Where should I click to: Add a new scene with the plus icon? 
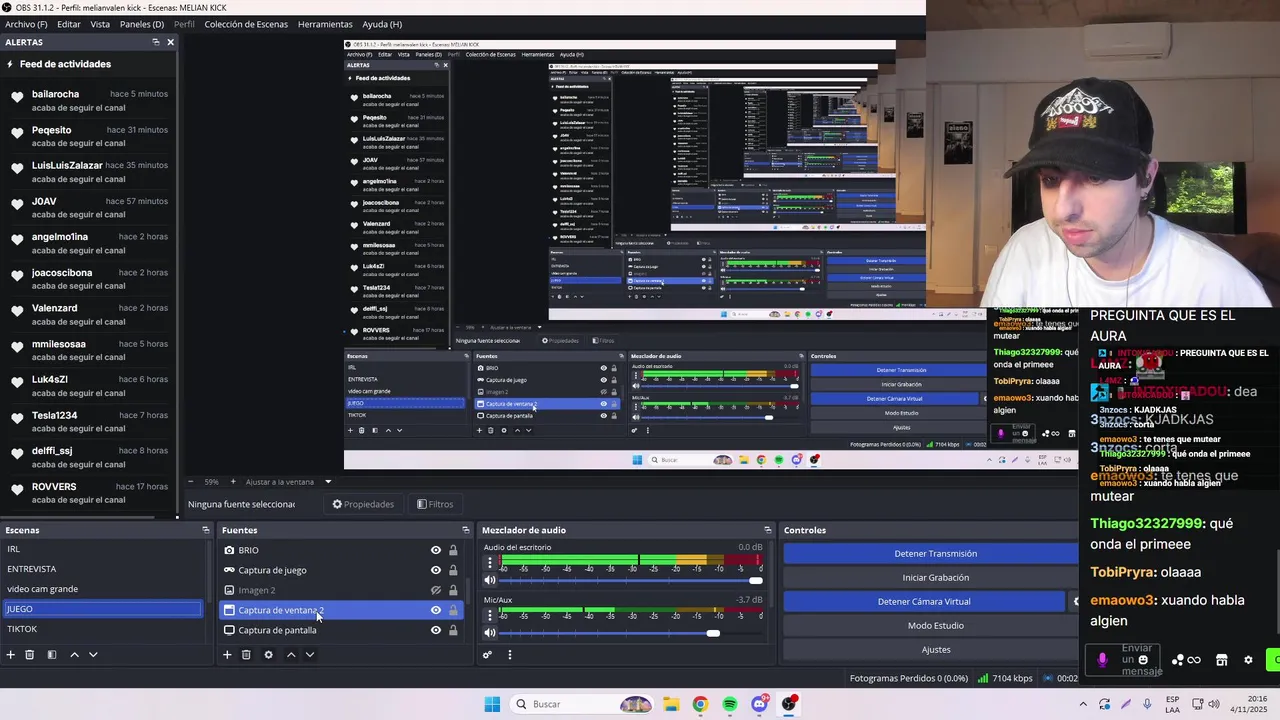11,655
